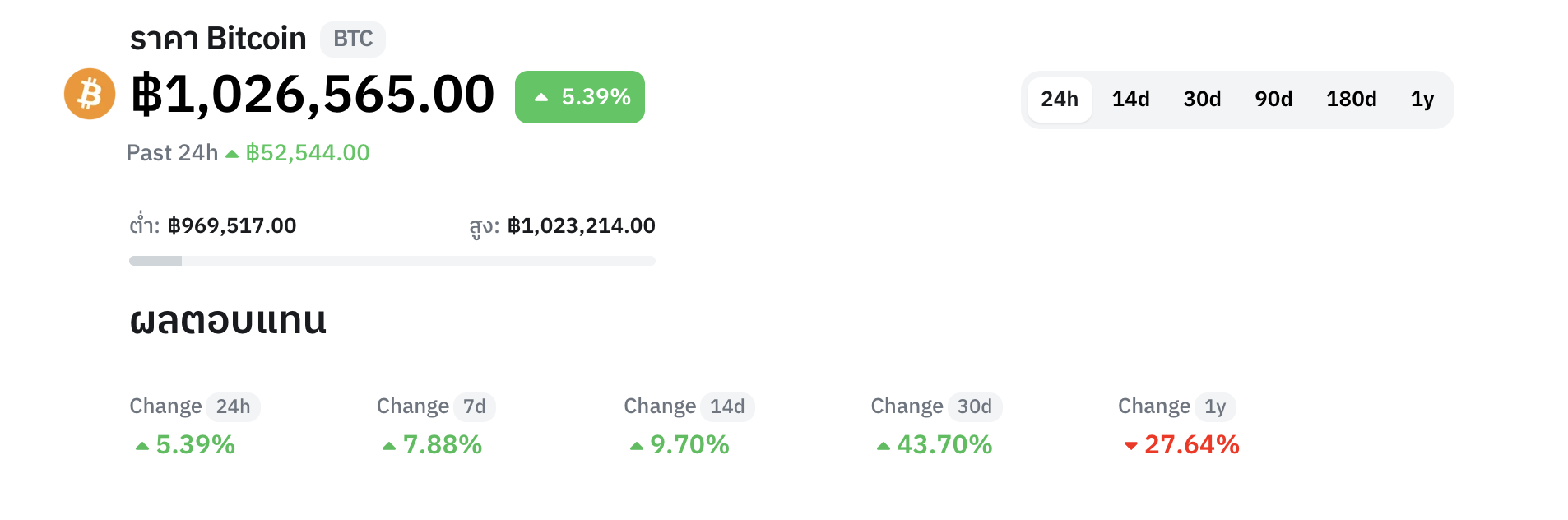Click the Change 1y period badge
This screenshot has width=1568, height=520.
1215,406
